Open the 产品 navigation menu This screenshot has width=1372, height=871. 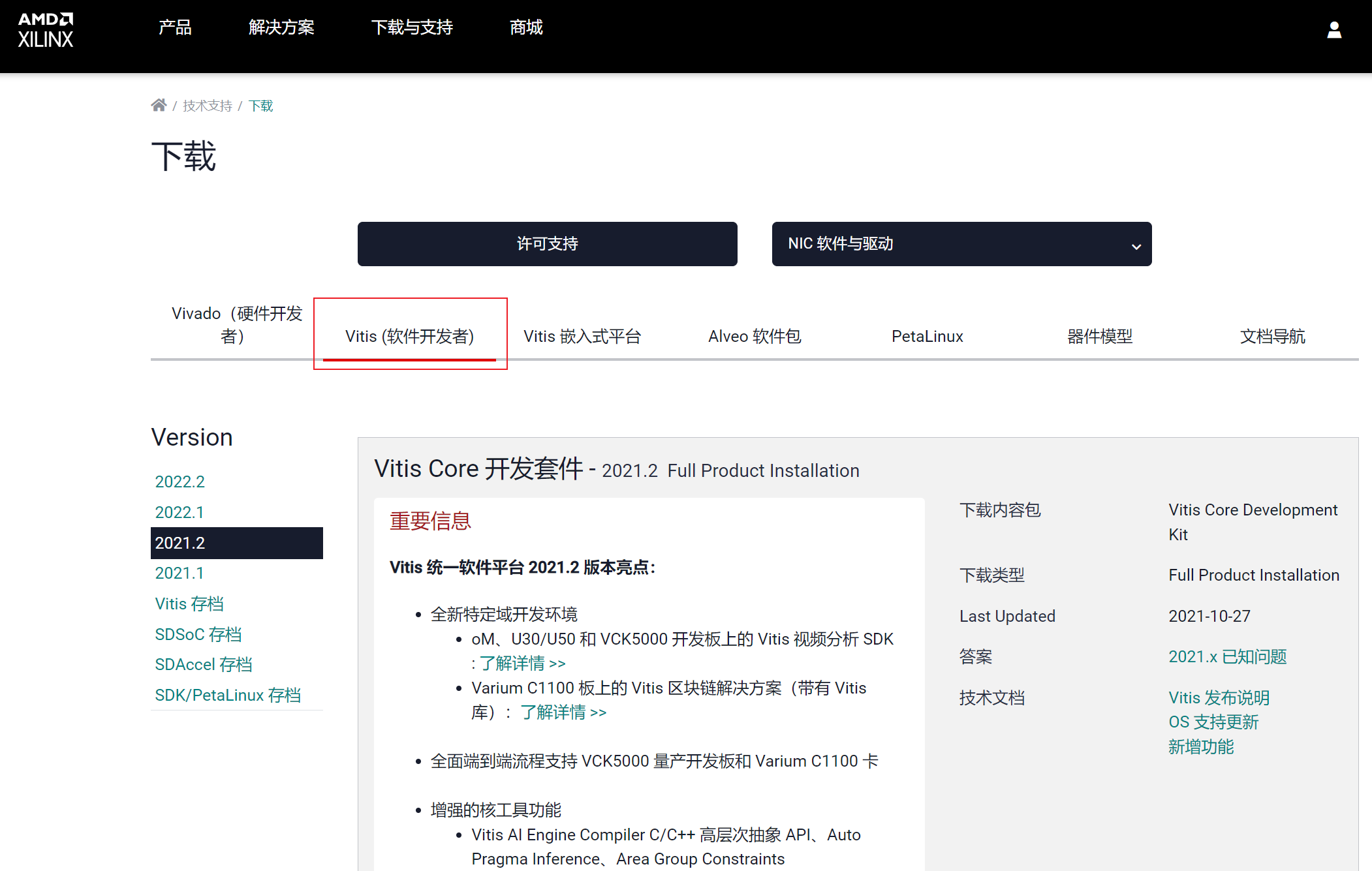pos(175,27)
